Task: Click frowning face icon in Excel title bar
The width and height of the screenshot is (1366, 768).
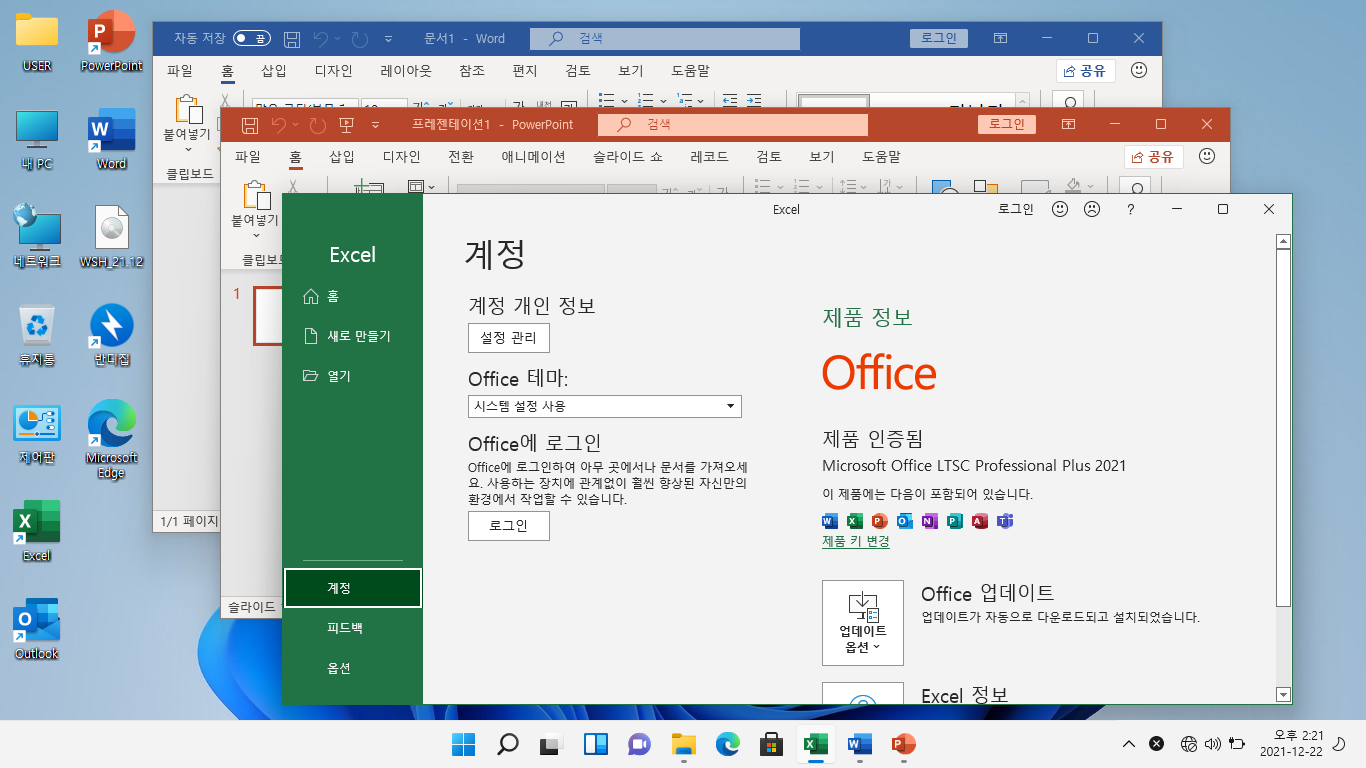Action: pos(1092,209)
